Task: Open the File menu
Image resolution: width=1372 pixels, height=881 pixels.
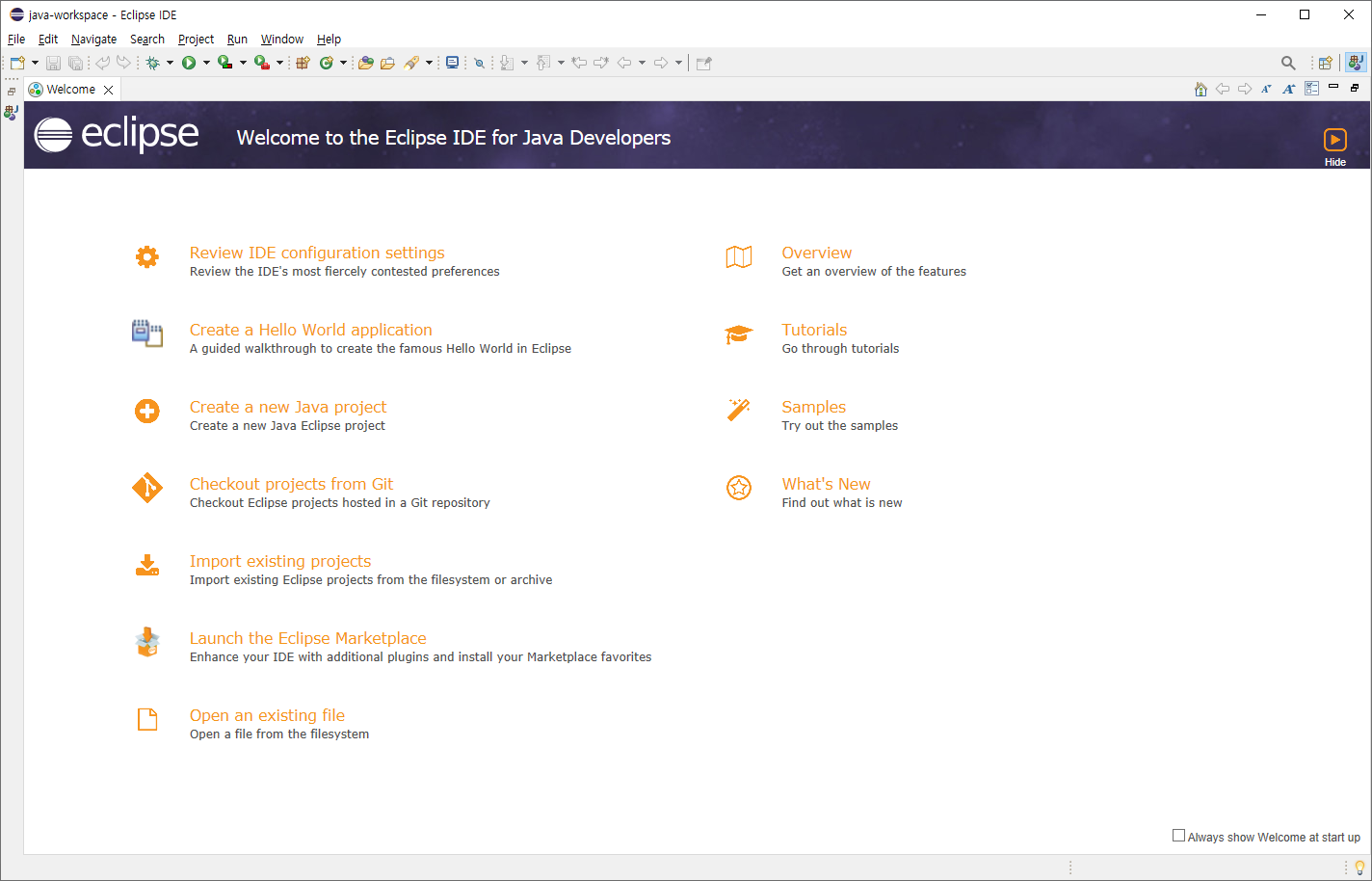Action: [x=16, y=40]
